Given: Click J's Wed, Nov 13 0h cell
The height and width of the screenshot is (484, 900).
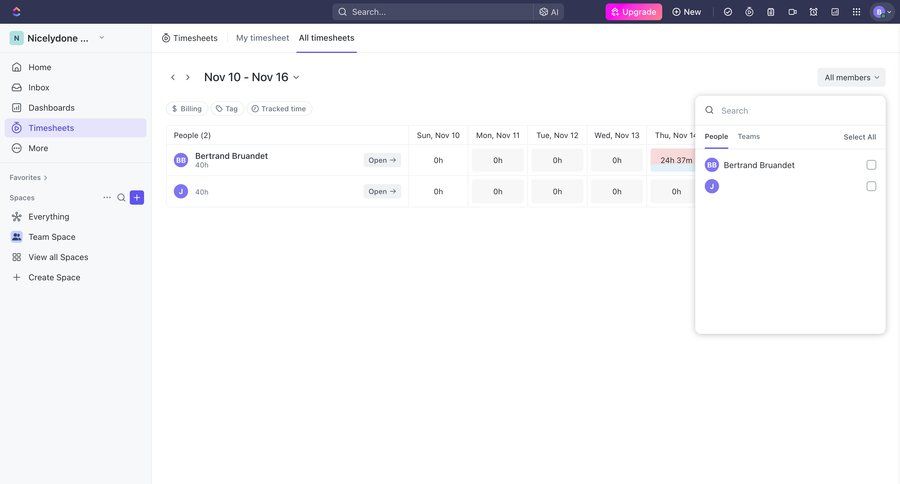Looking at the screenshot, I should (x=616, y=192).
